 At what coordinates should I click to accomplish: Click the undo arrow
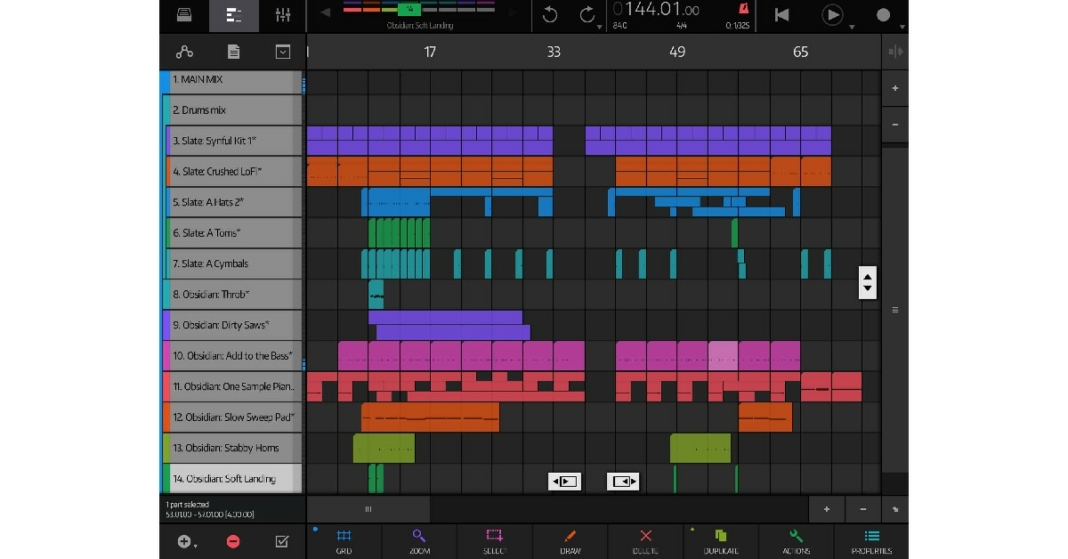[x=550, y=15]
